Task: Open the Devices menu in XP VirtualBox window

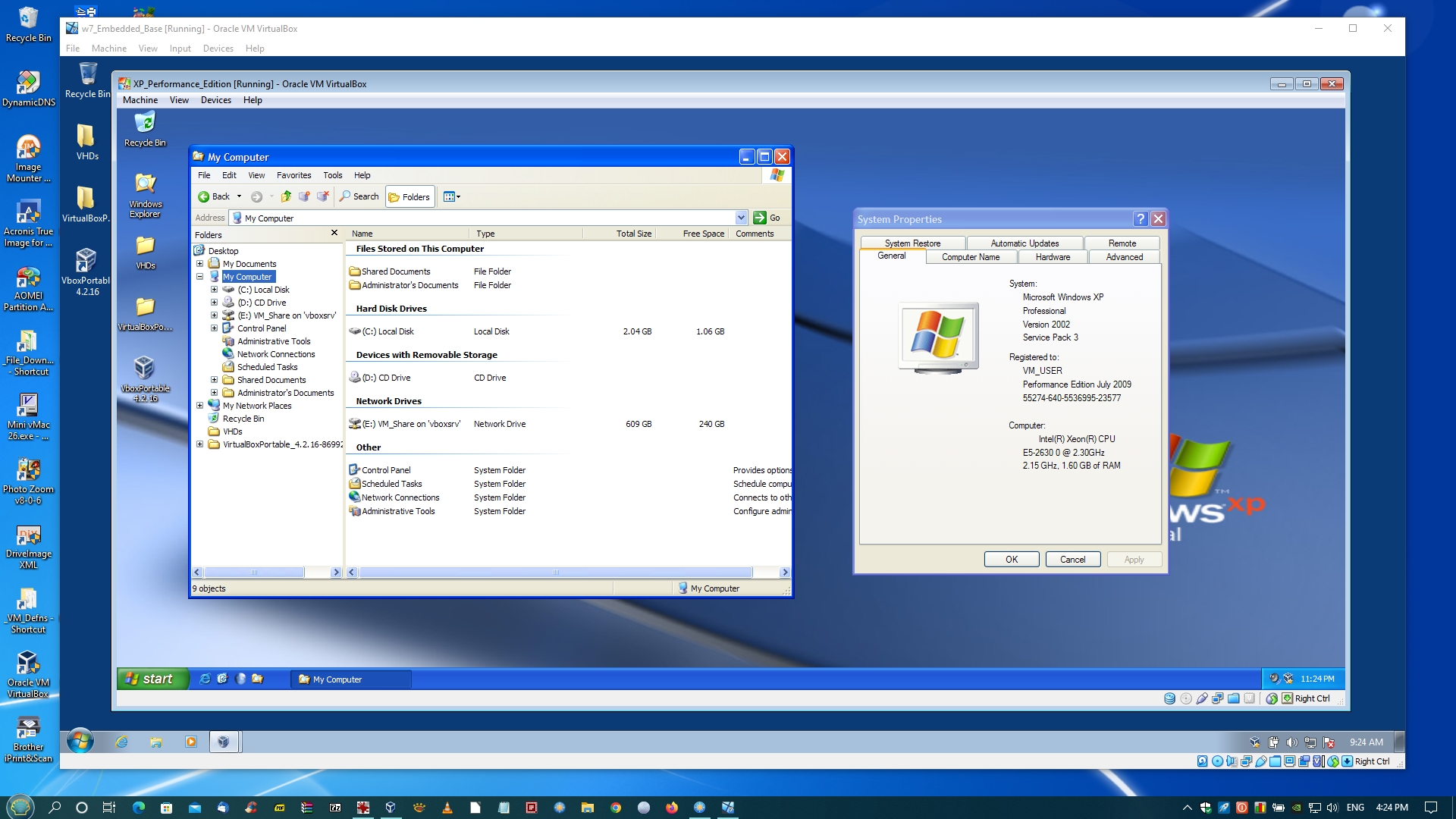Action: click(215, 100)
